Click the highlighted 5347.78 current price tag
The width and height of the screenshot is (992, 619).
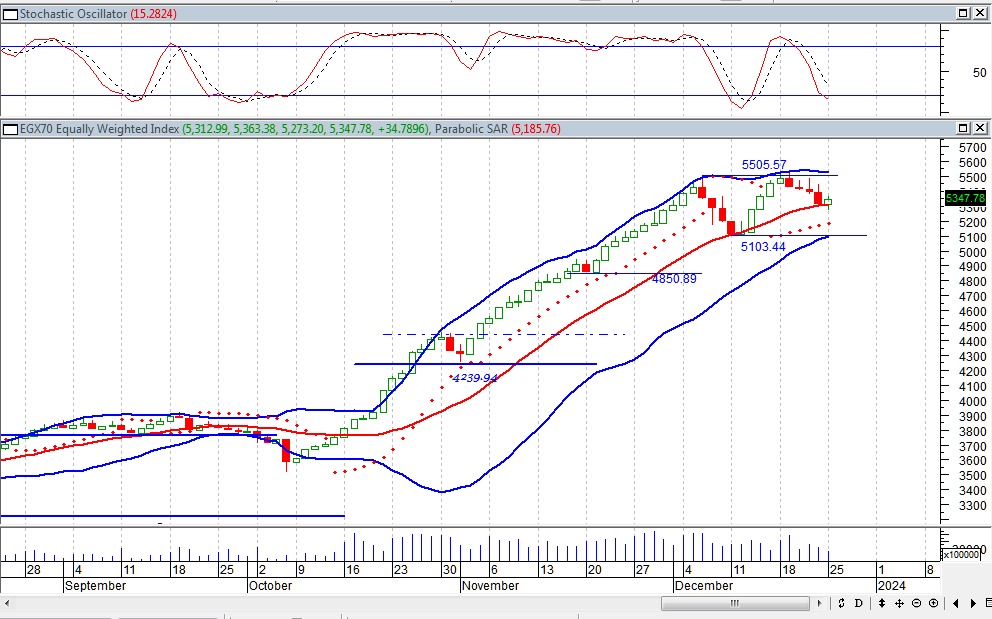[965, 198]
